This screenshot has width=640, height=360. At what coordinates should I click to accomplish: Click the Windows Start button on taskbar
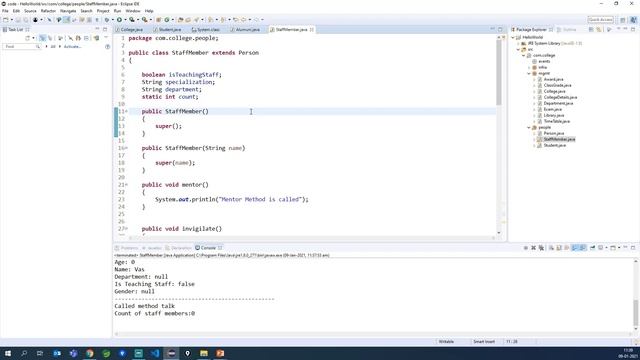click(7, 353)
